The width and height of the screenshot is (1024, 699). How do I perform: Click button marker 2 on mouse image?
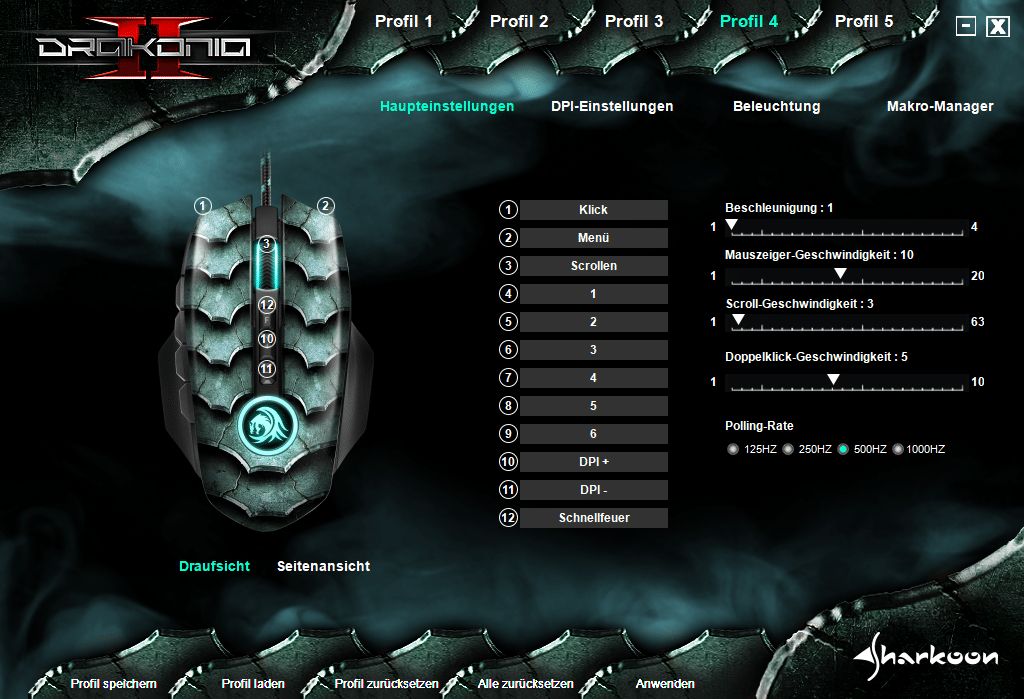[326, 206]
